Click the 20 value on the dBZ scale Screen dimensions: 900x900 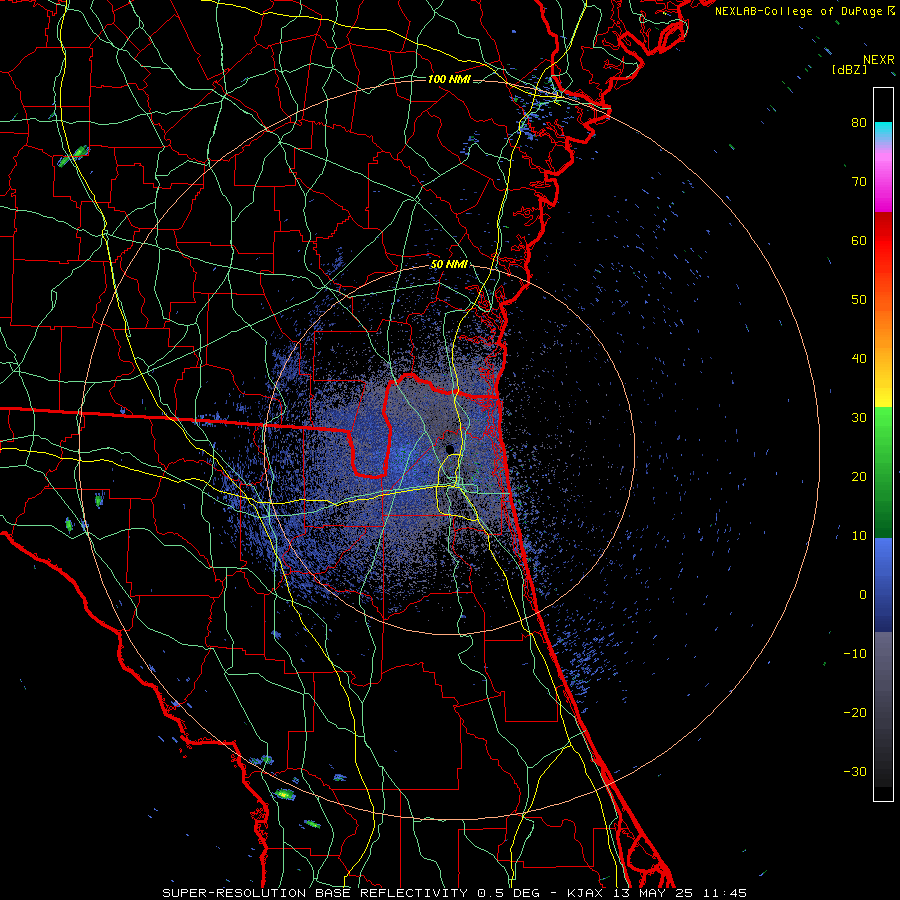coord(859,477)
